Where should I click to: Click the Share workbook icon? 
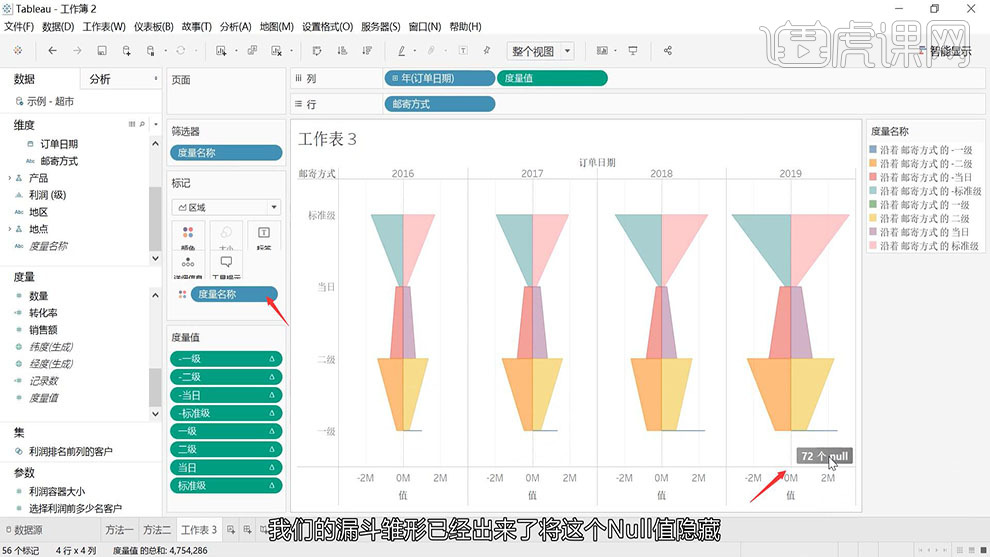(x=667, y=51)
